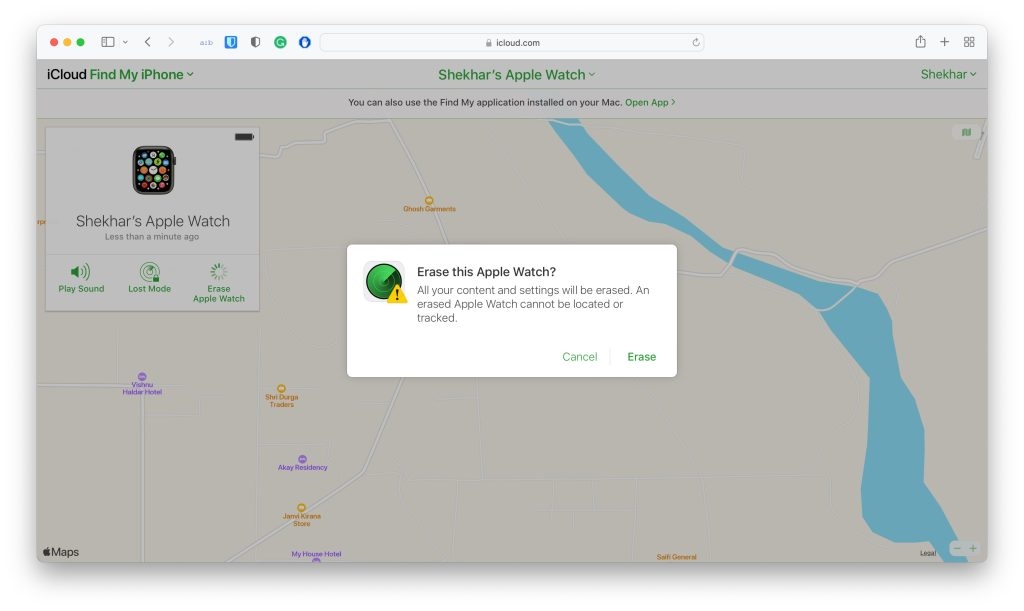Image resolution: width=1024 pixels, height=611 pixels.
Task: Enable Lost Mode for the watch
Action: pyautogui.click(x=150, y=278)
